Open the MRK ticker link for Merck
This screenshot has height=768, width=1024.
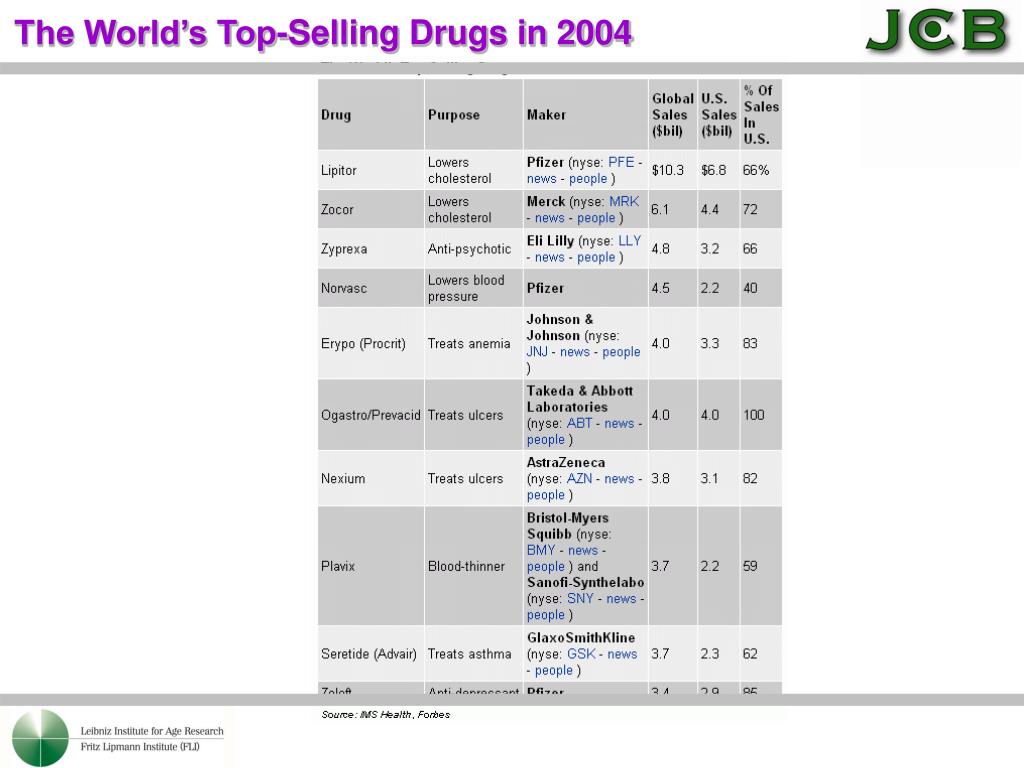[624, 201]
